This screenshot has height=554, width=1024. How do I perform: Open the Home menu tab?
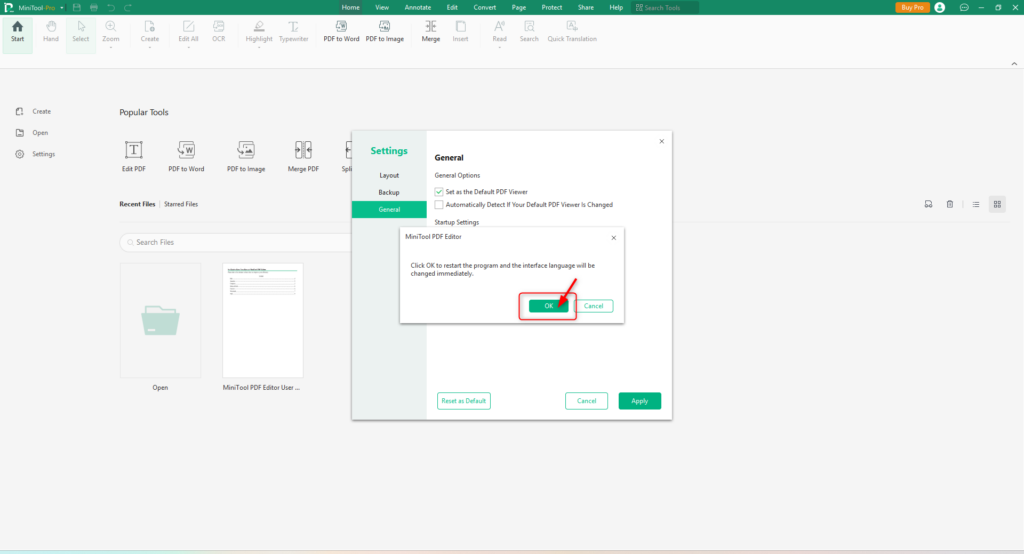pos(351,7)
